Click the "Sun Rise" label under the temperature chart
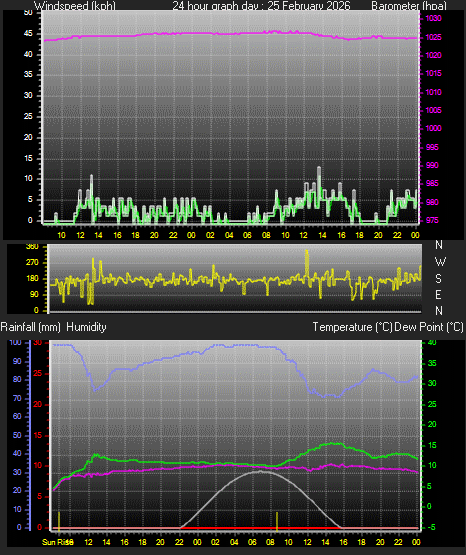Image resolution: width=466 pixels, height=555 pixels. [57, 542]
